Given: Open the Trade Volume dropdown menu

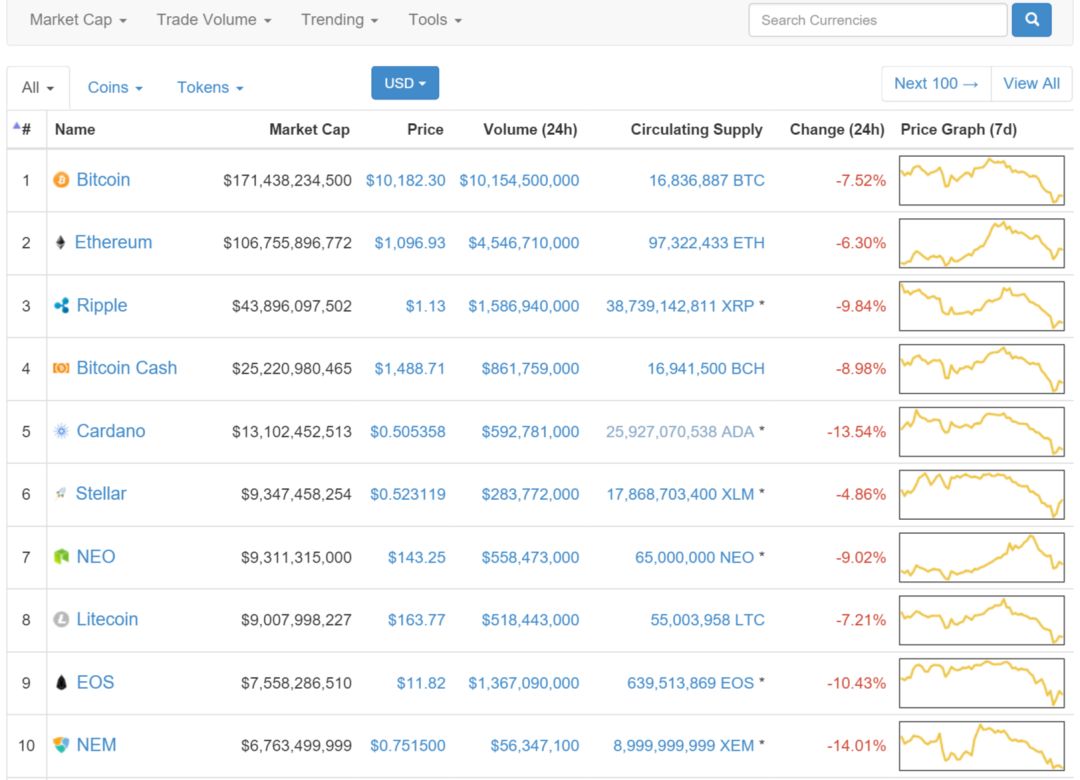Looking at the screenshot, I should [x=214, y=20].
